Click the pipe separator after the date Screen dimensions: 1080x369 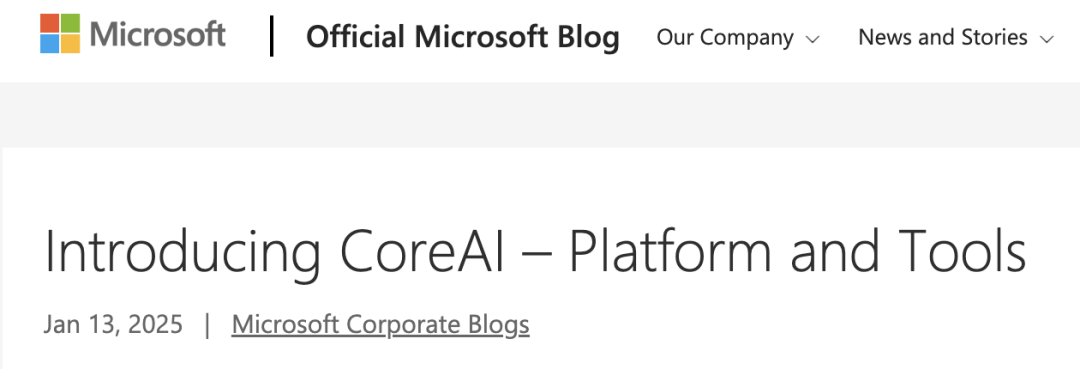pos(207,324)
